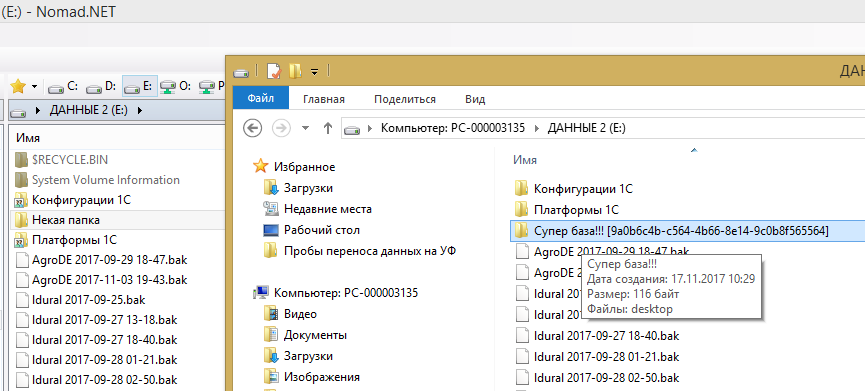Click file icon of Idural 2017-09-28 01-21.bak in Nomad.NET
Screen dimensions: 865x391
(22, 360)
